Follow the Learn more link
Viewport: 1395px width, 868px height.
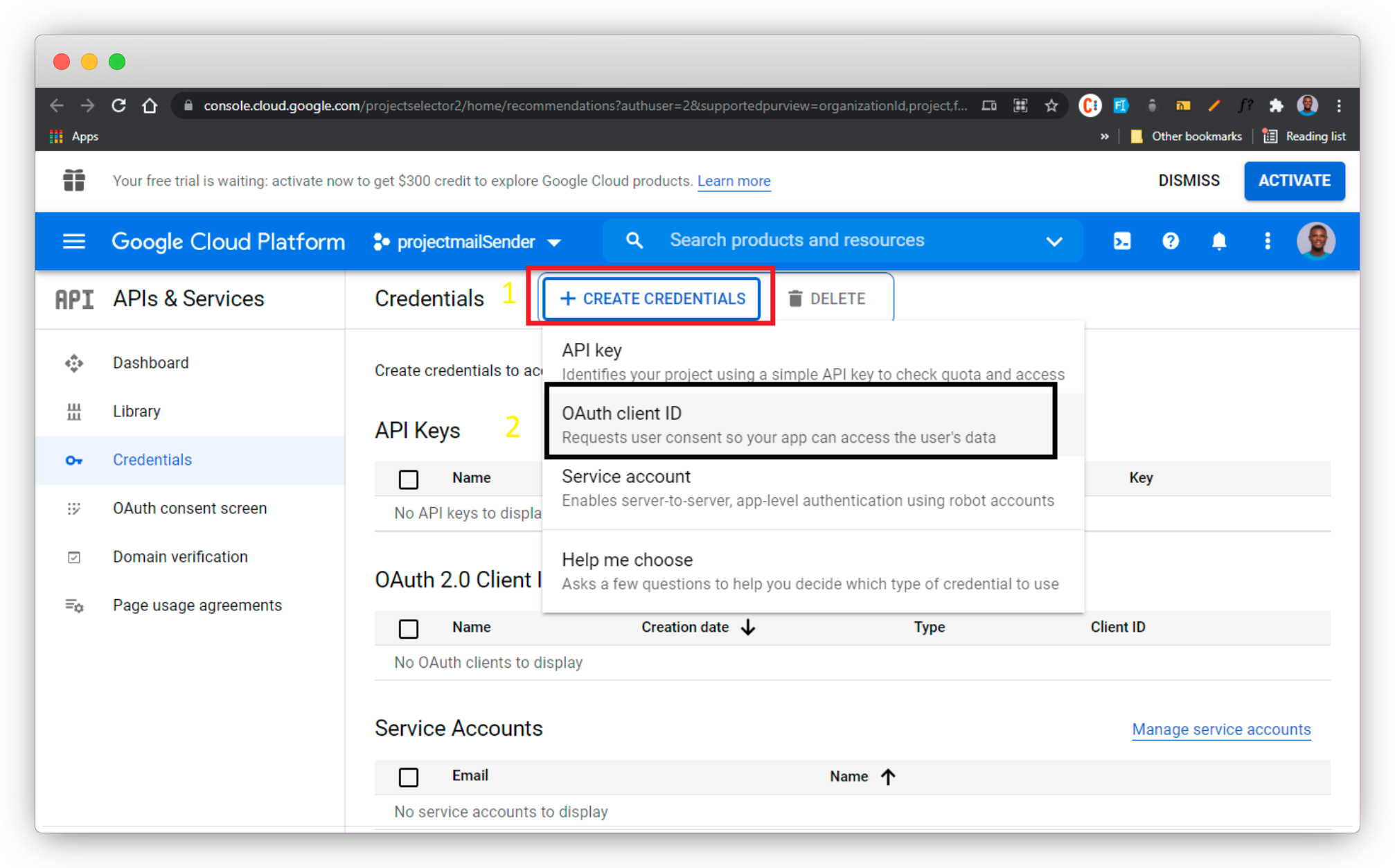coord(734,181)
